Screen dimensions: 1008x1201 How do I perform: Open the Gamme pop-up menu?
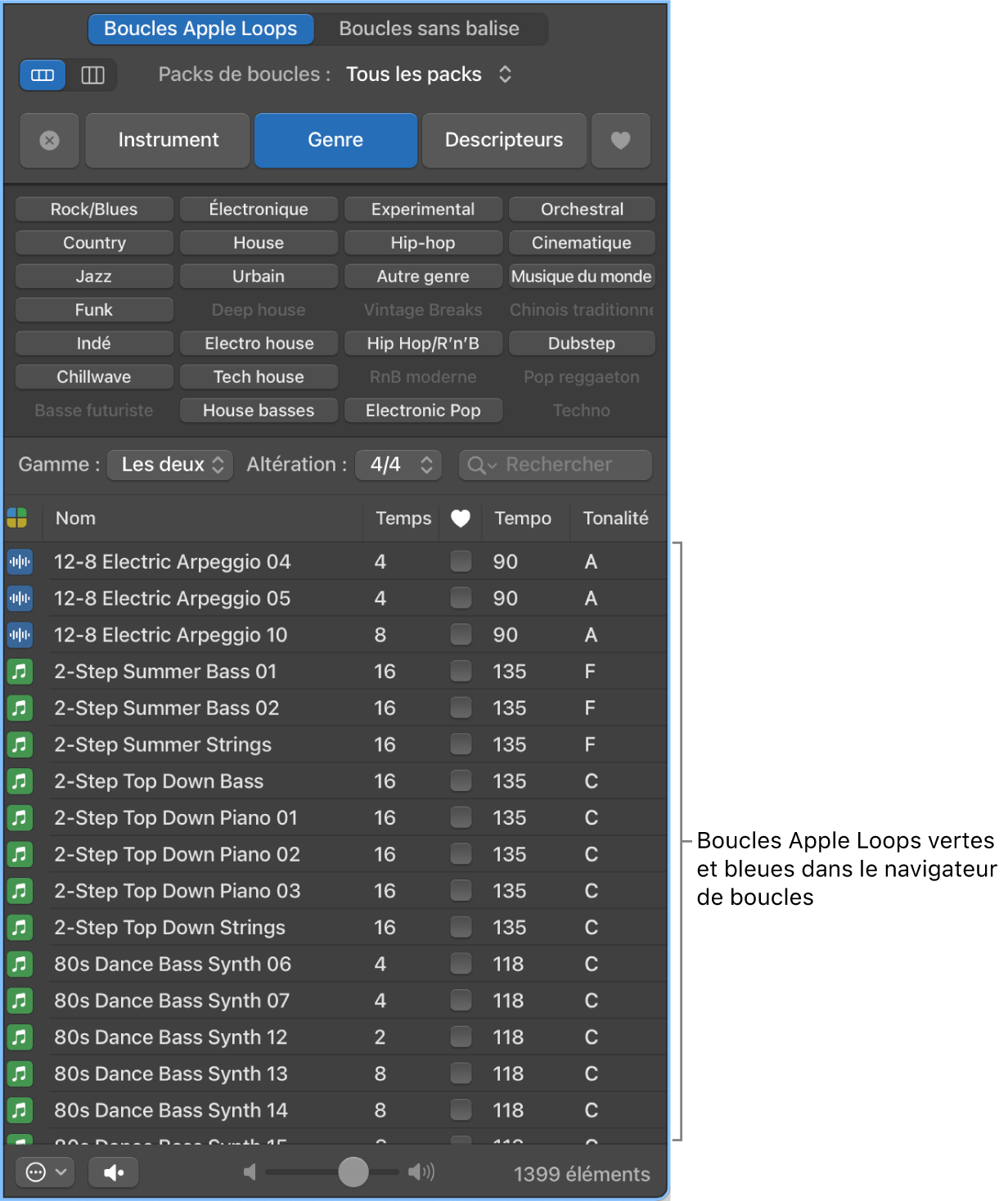coord(170,465)
